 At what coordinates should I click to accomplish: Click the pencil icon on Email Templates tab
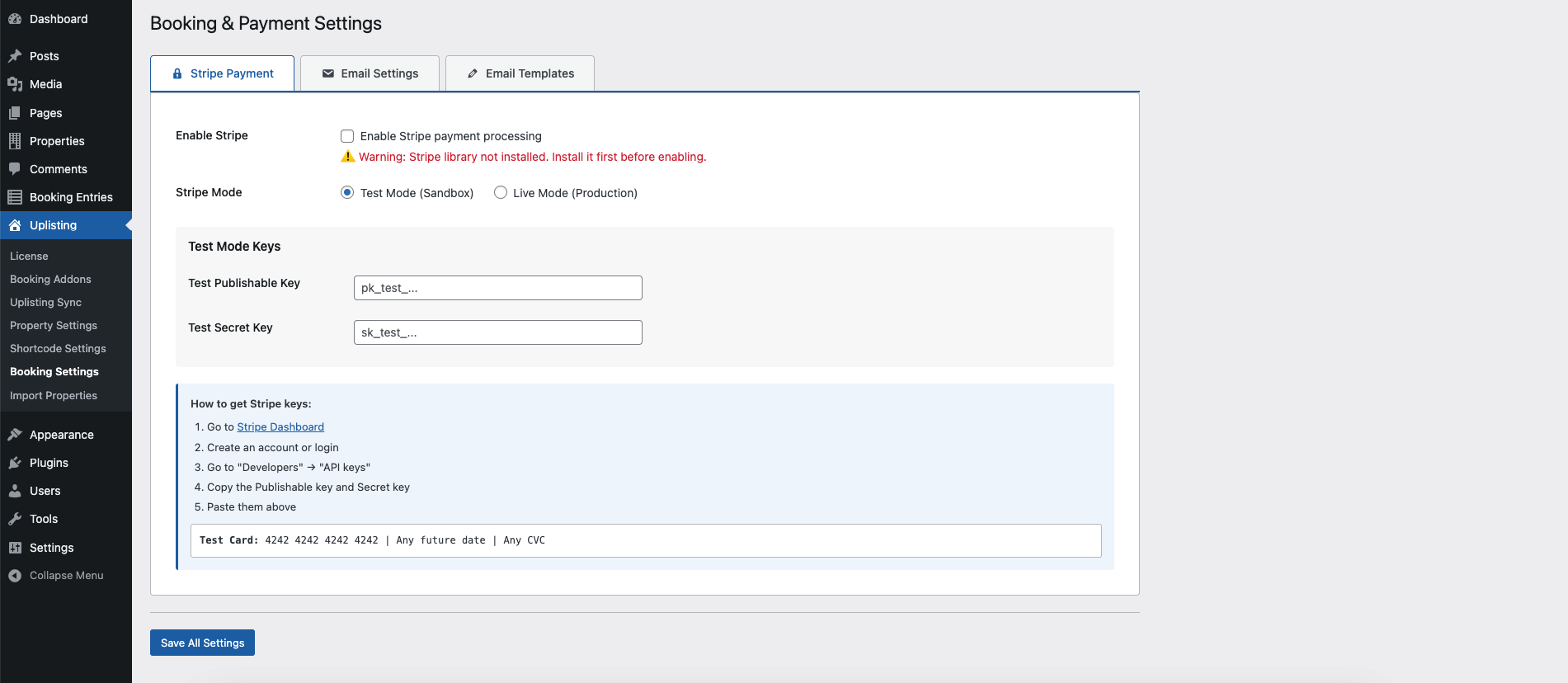tap(473, 73)
